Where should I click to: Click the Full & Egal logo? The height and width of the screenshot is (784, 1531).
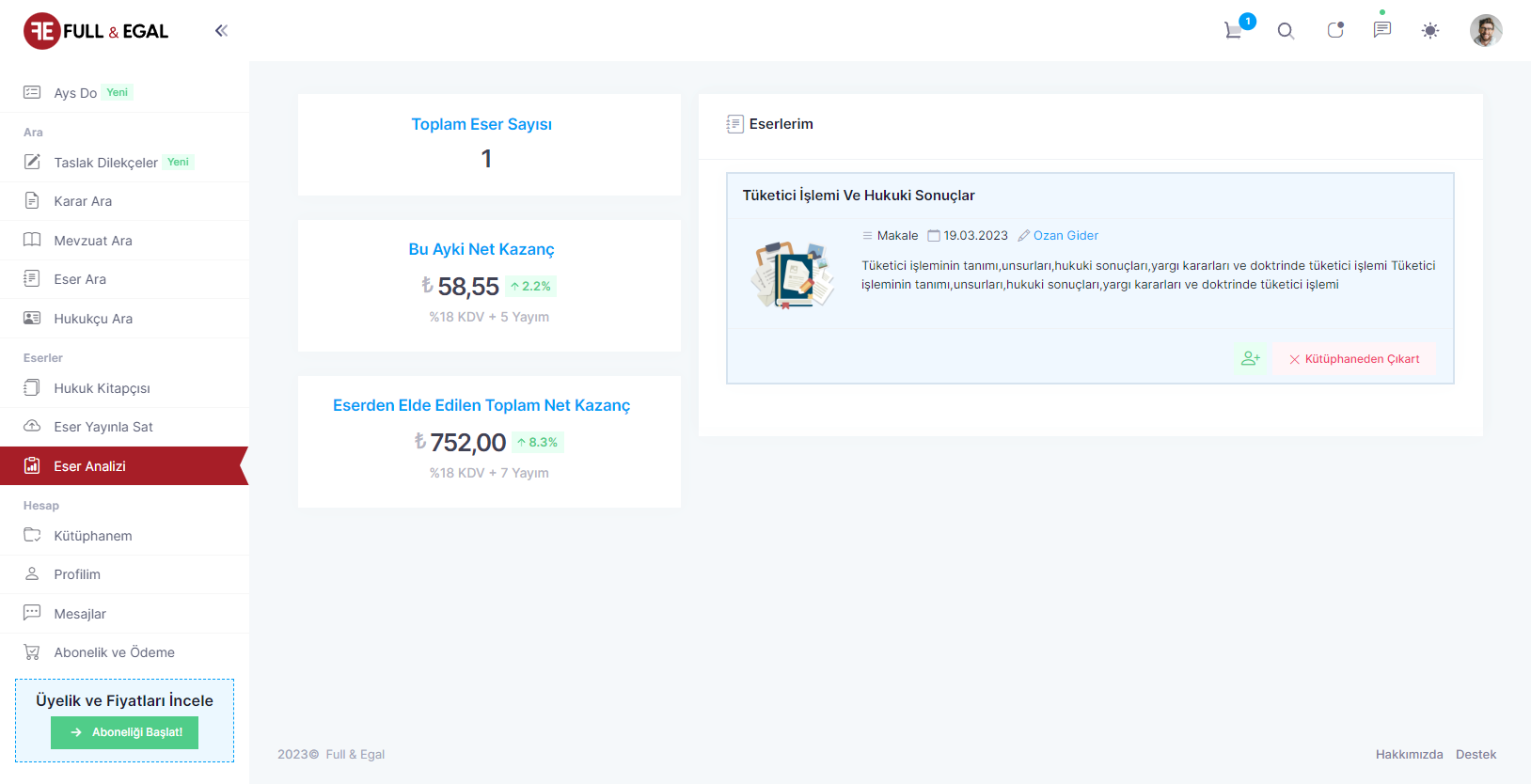(96, 31)
